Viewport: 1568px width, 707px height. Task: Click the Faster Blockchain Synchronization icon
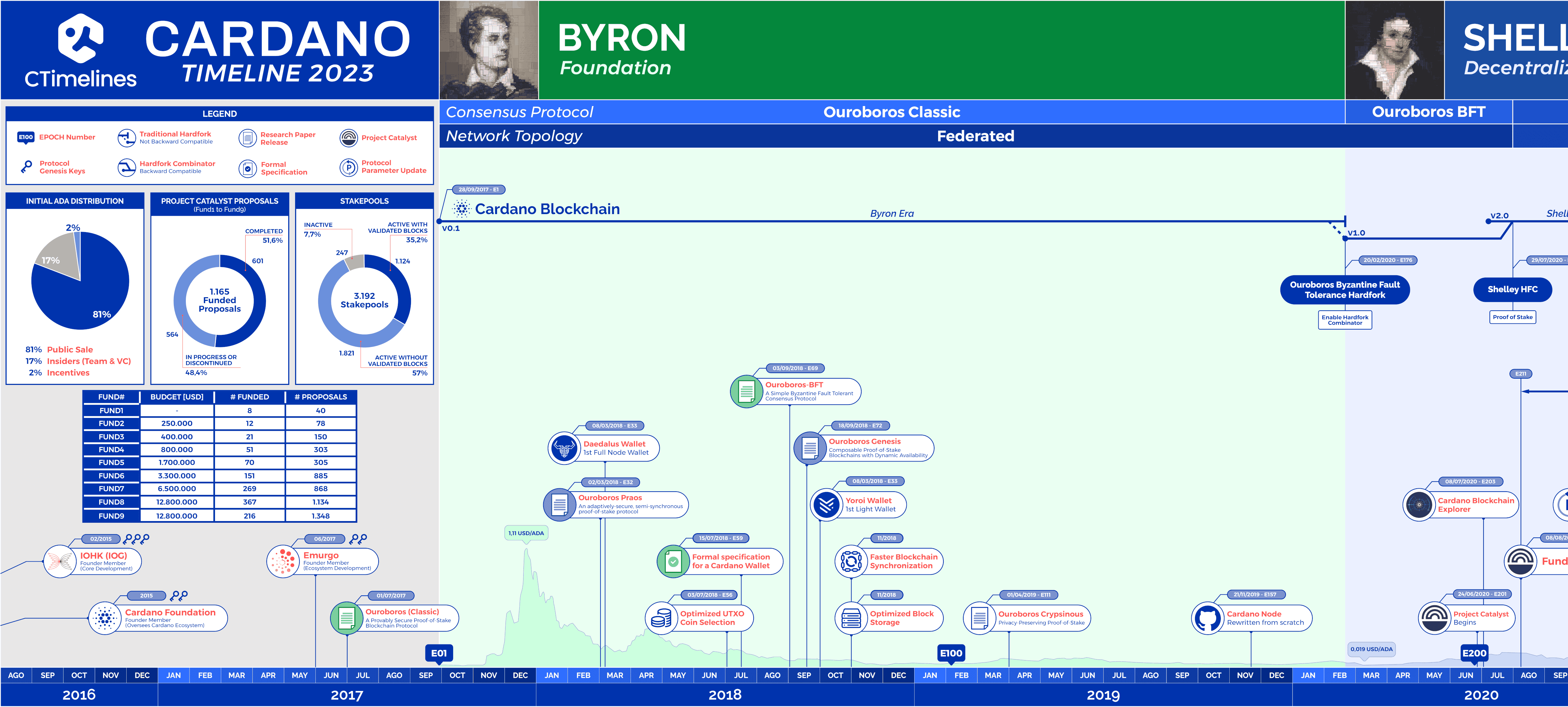pos(851,561)
